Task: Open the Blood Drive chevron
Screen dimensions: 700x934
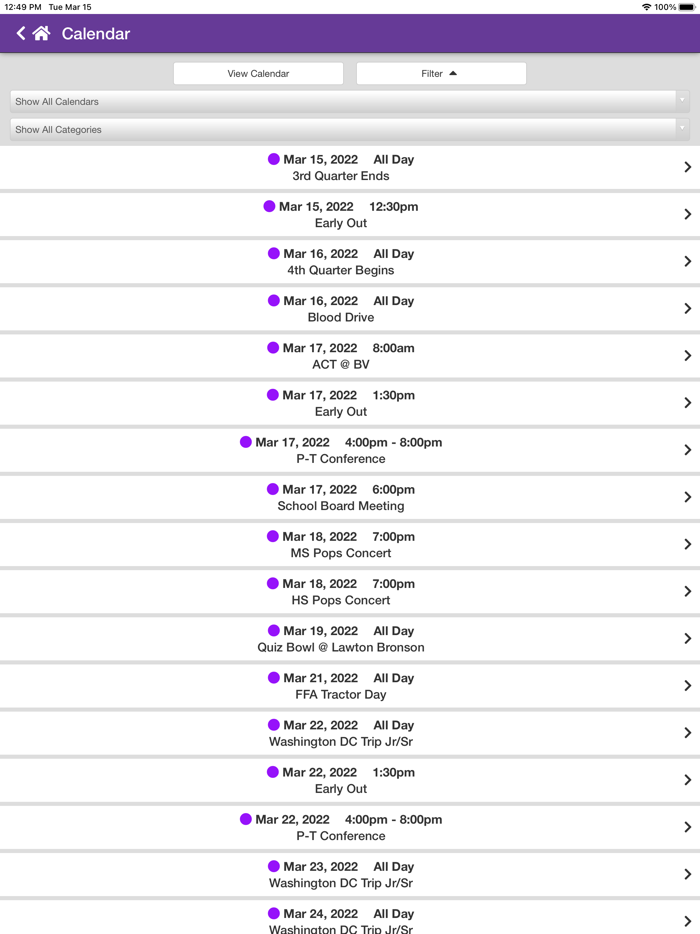Action: [687, 309]
